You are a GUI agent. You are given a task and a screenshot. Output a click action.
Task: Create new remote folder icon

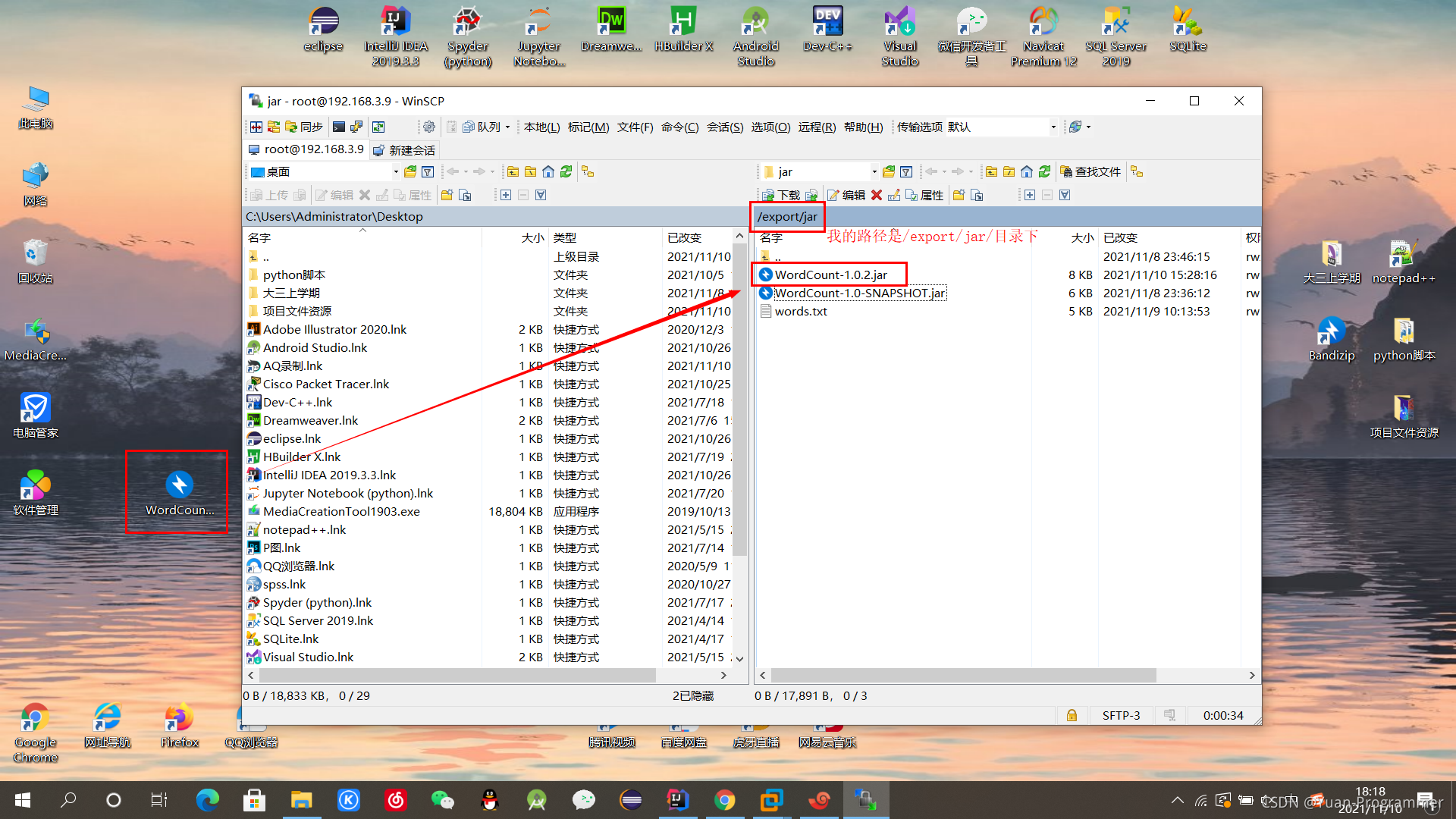pyautogui.click(x=959, y=195)
